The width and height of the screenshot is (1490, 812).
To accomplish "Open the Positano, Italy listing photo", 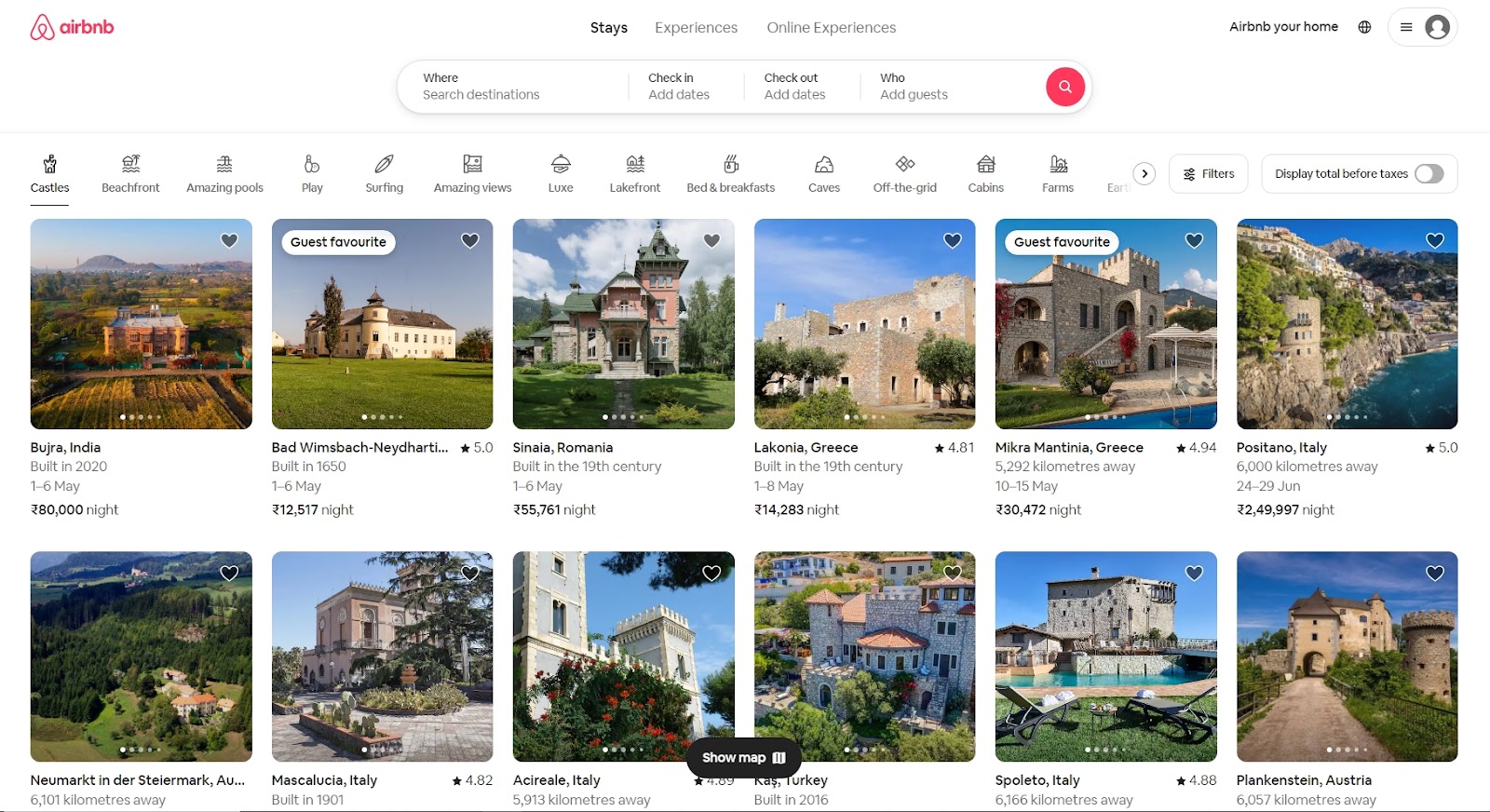I will [1347, 324].
